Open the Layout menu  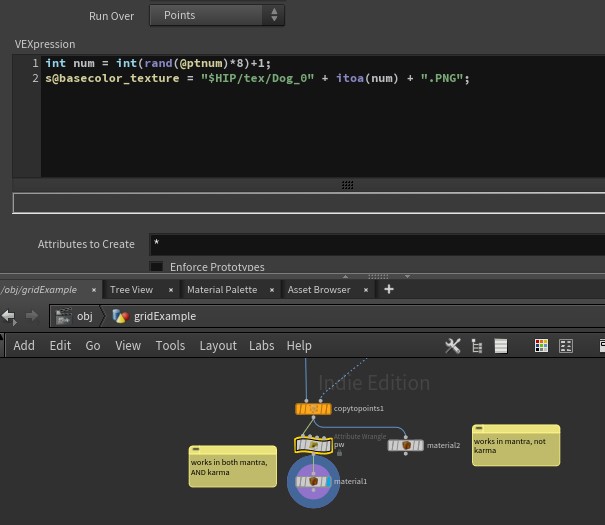[218, 345]
